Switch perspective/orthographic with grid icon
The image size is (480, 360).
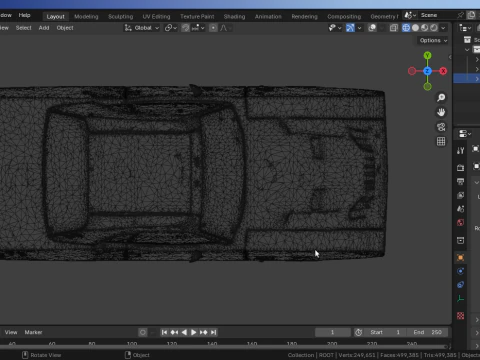(x=441, y=142)
